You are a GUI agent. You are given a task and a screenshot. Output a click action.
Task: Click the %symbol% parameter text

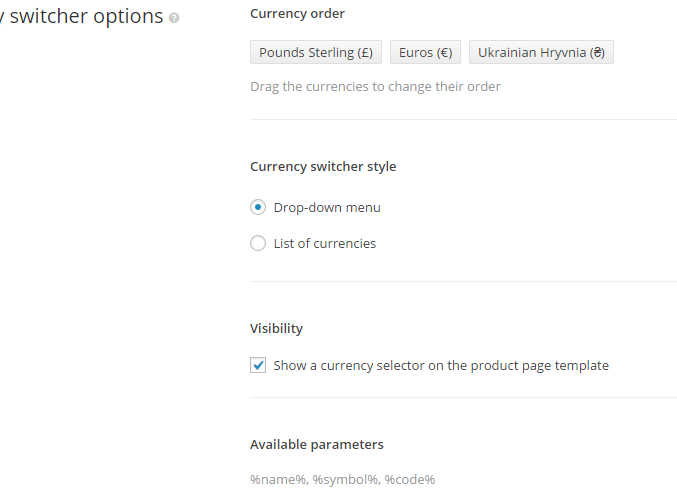pos(345,479)
